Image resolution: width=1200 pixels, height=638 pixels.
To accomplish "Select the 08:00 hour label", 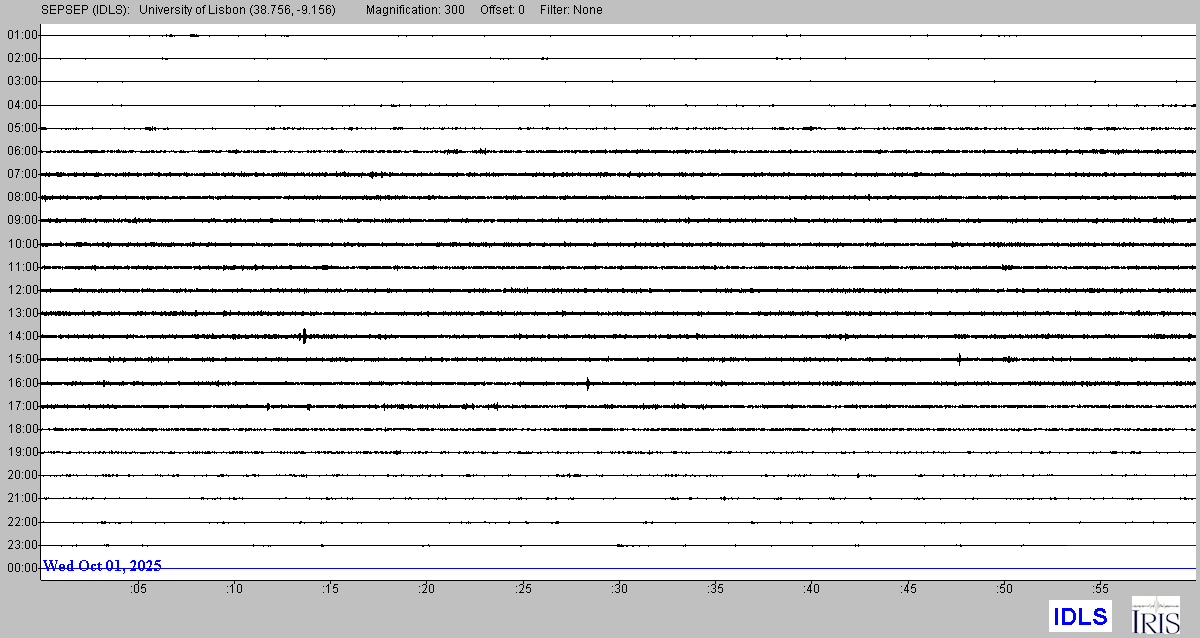I will click(22, 197).
